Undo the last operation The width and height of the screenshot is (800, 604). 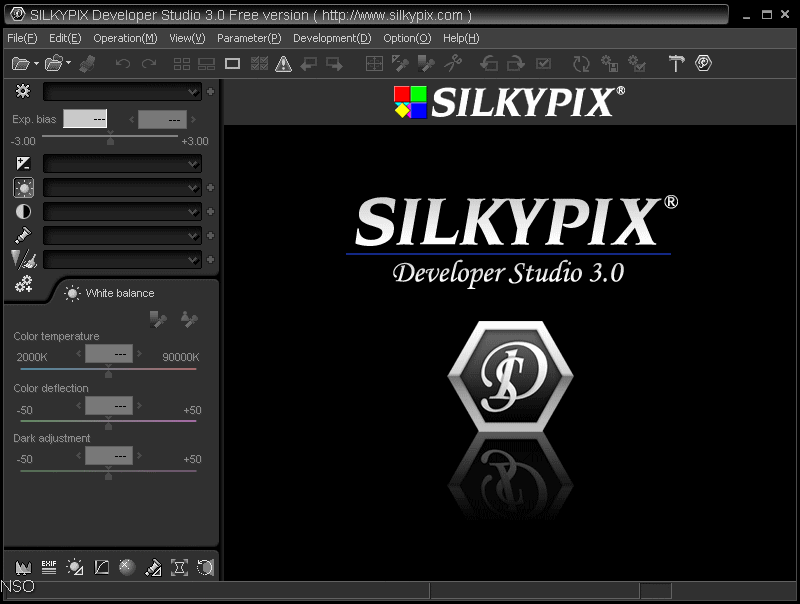pos(122,64)
